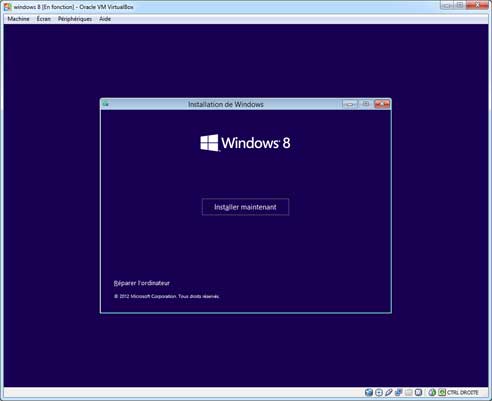Click the USB devices icon in status bar
Screen dimensions: 492x401
(389, 392)
